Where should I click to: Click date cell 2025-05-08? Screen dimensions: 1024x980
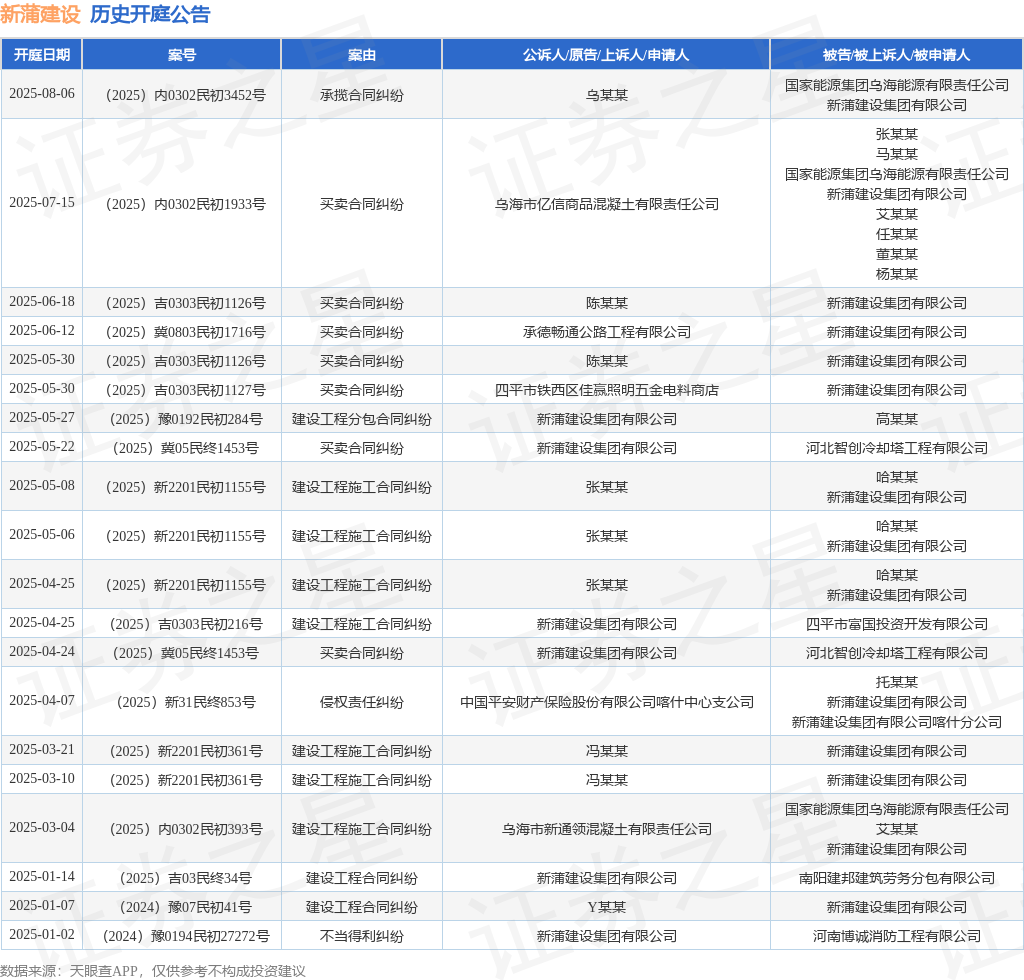(42, 486)
